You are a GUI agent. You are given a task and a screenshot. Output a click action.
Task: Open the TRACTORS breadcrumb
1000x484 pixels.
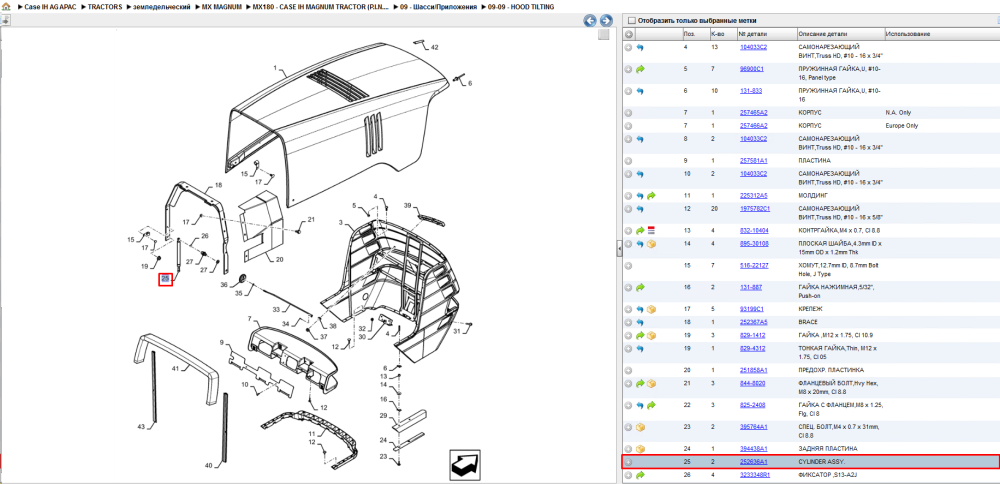point(105,7)
